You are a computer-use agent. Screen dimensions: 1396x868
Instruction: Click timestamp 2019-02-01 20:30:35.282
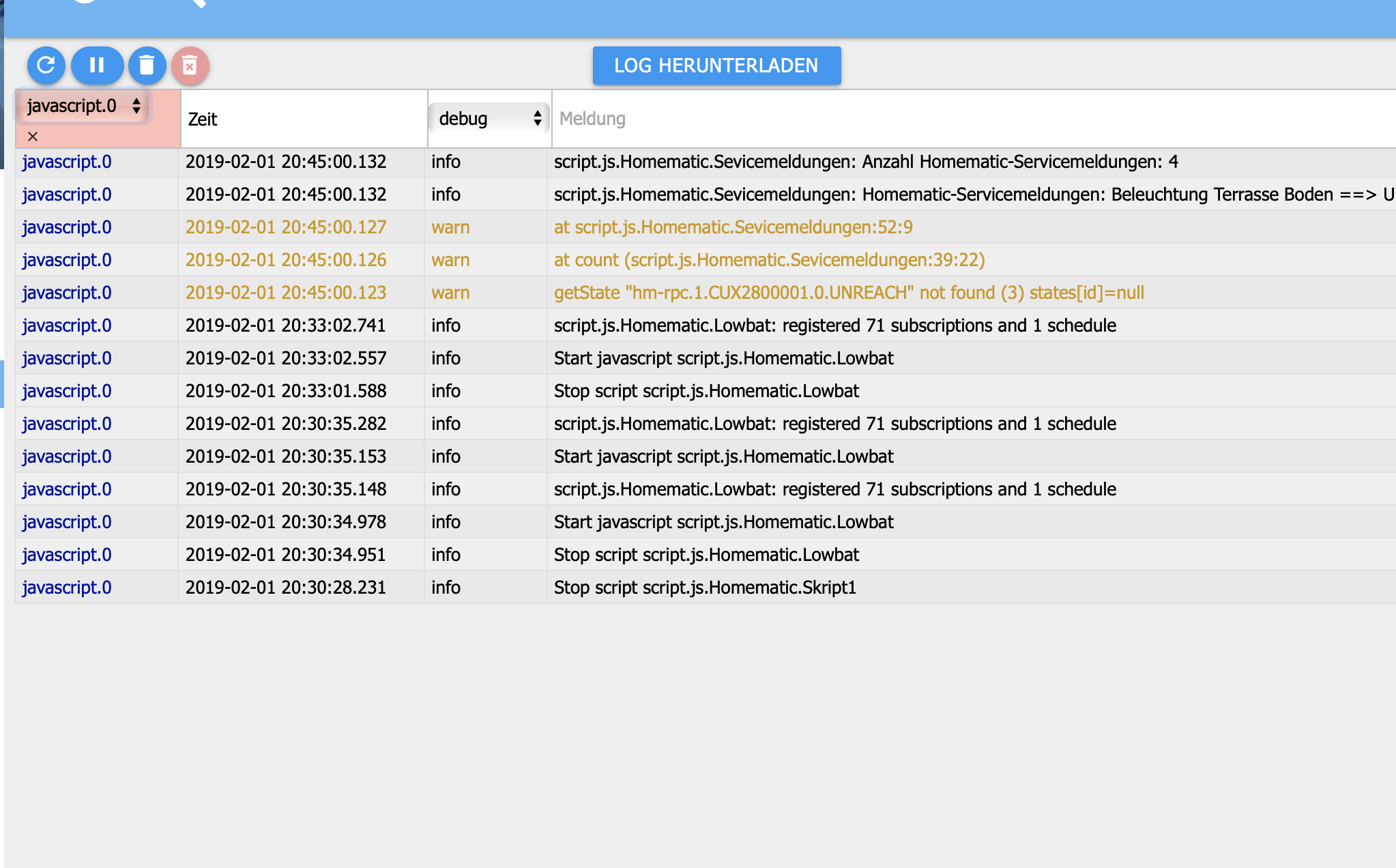pyautogui.click(x=286, y=424)
